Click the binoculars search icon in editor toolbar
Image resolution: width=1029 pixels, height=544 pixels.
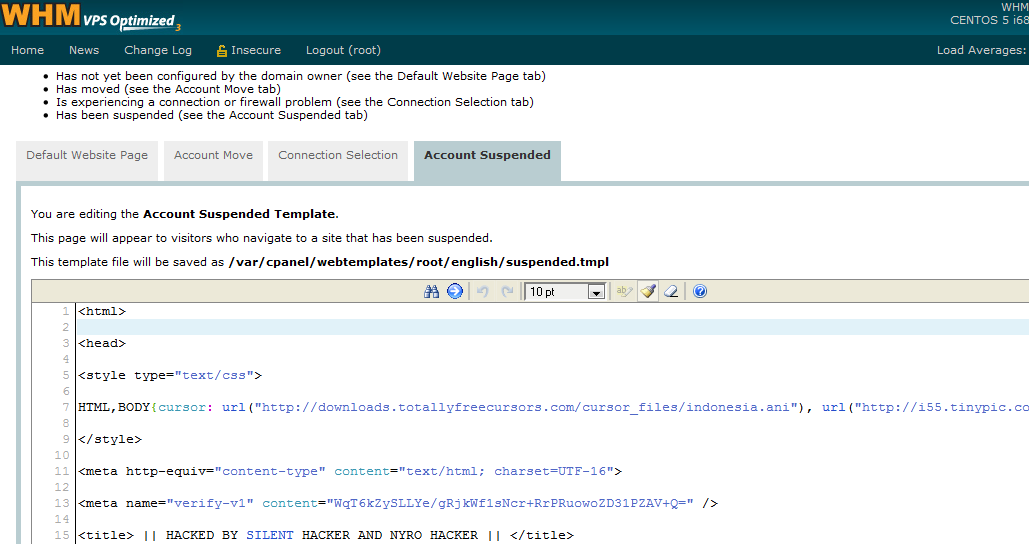coord(431,291)
